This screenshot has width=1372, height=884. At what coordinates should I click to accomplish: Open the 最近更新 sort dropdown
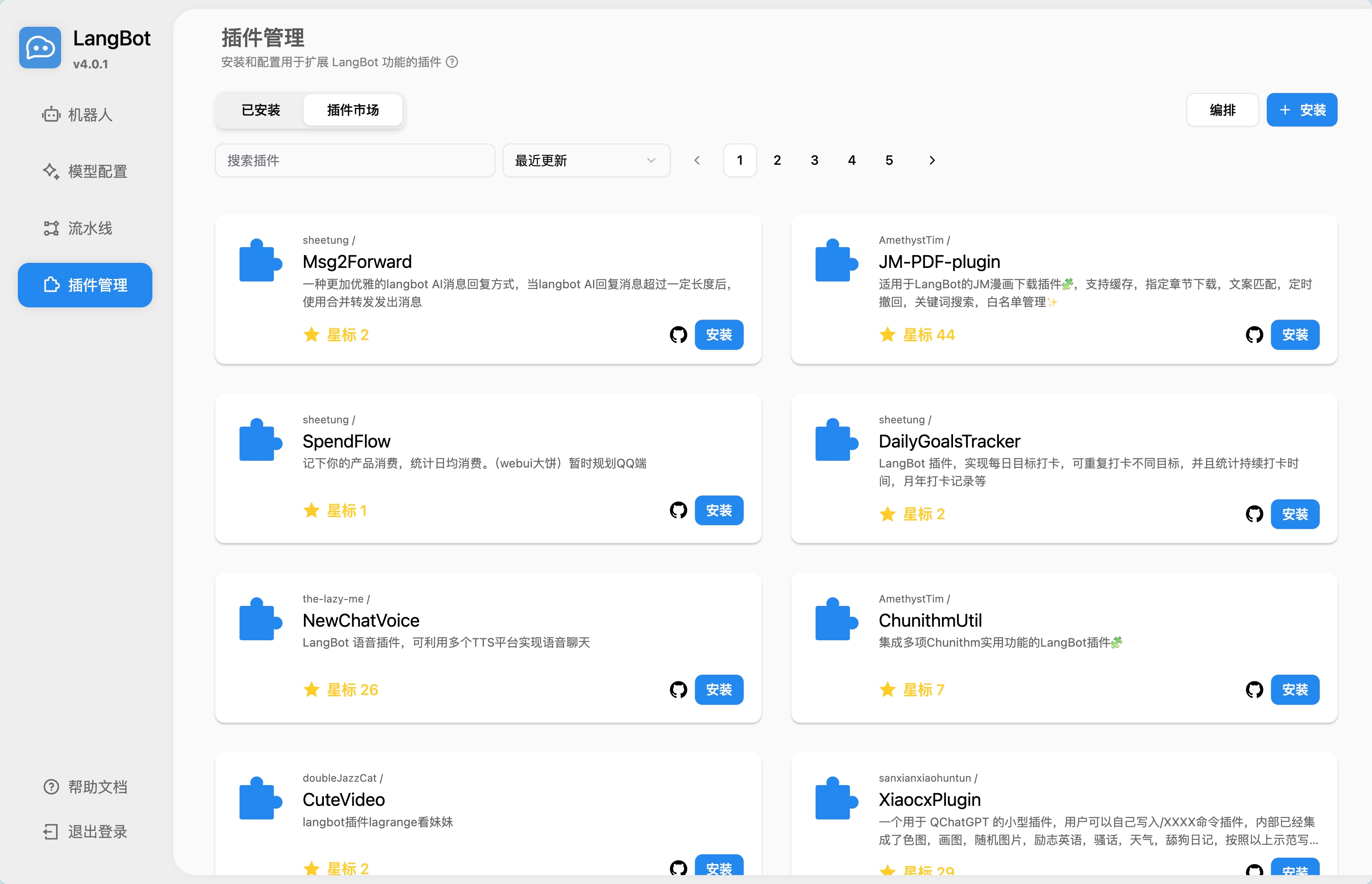point(586,160)
